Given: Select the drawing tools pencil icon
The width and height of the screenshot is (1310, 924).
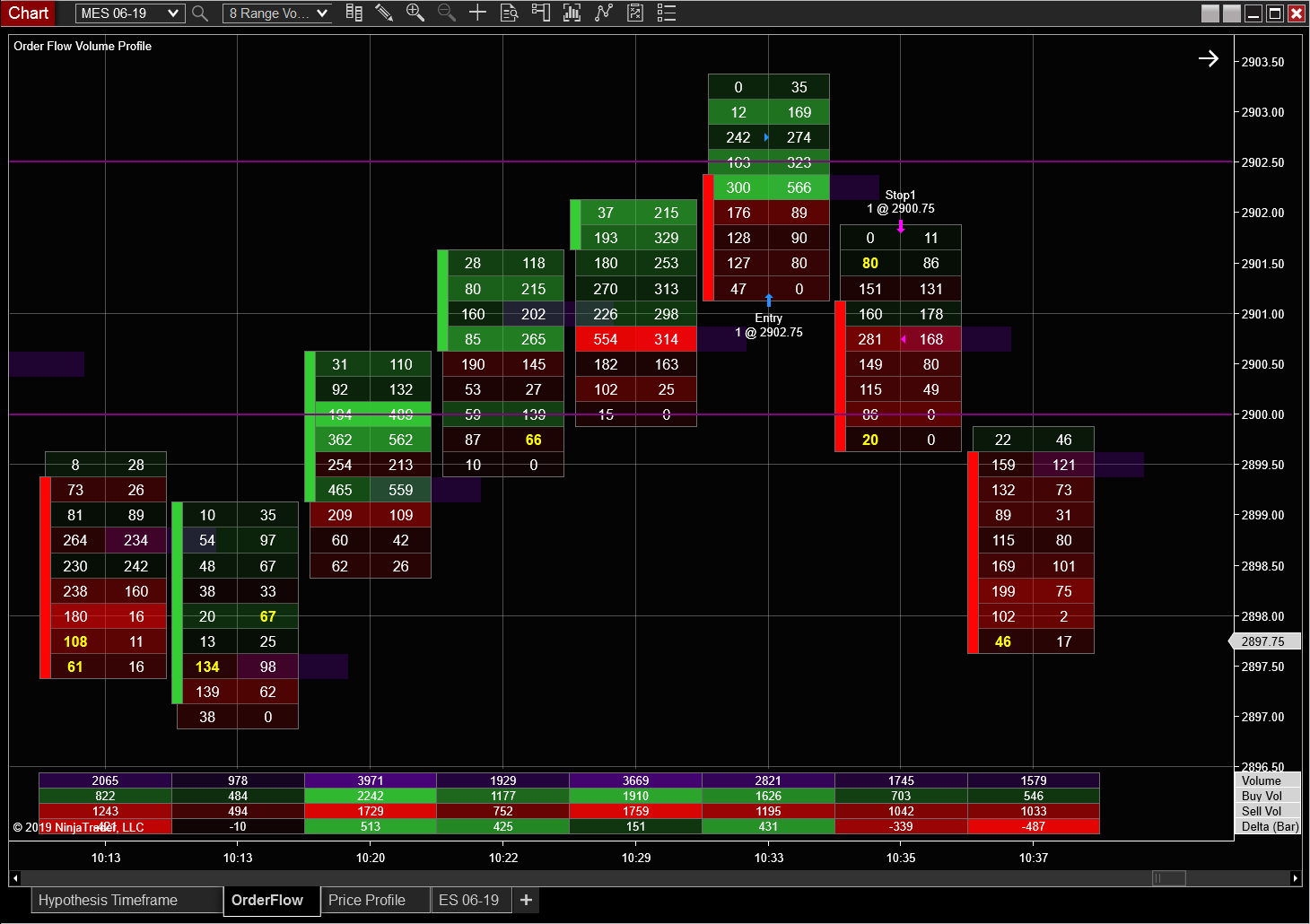Looking at the screenshot, I should point(384,13).
